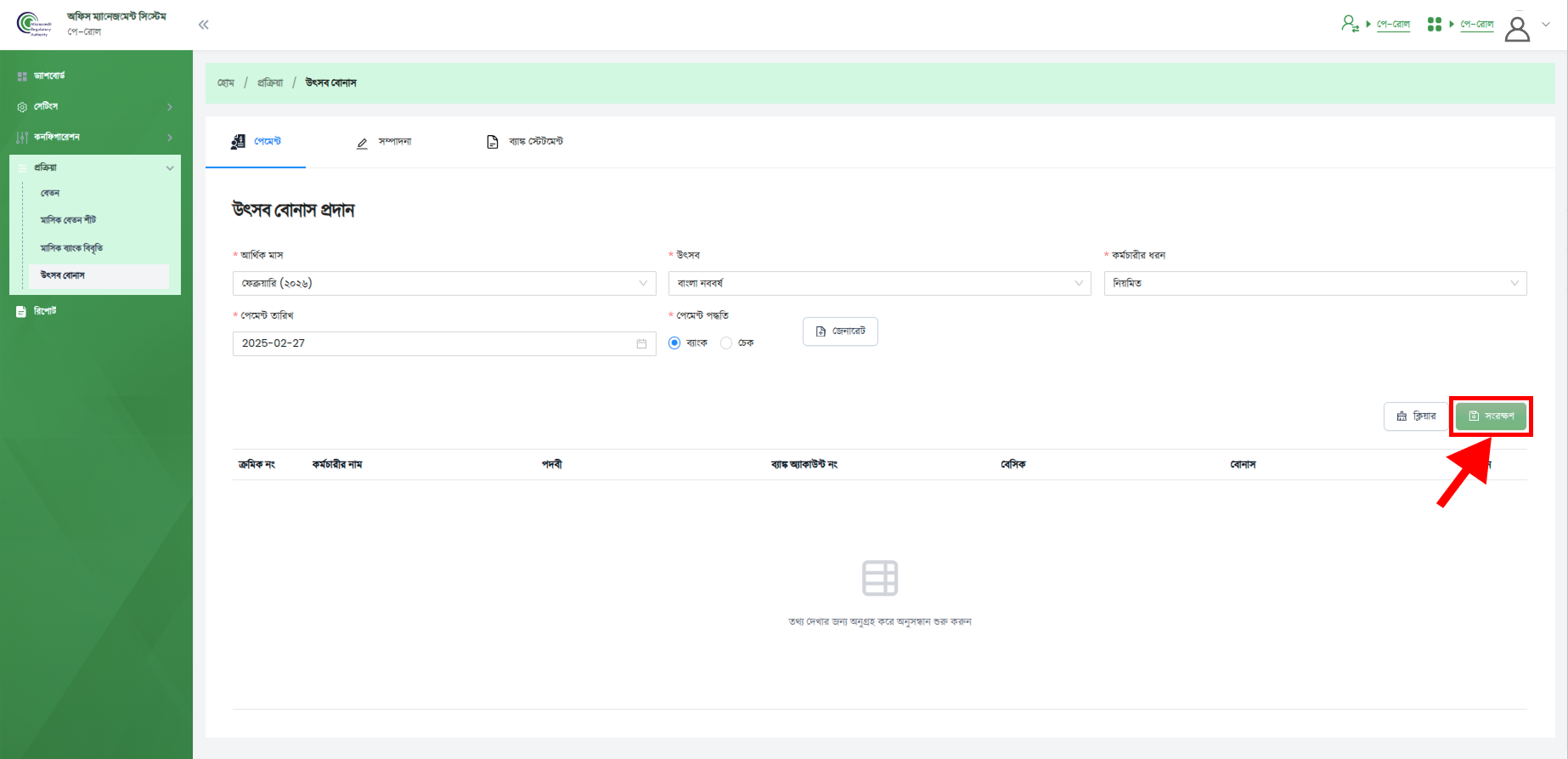
Task: Click the সেটিংস gear icon in sidebar
Action: tap(22, 107)
